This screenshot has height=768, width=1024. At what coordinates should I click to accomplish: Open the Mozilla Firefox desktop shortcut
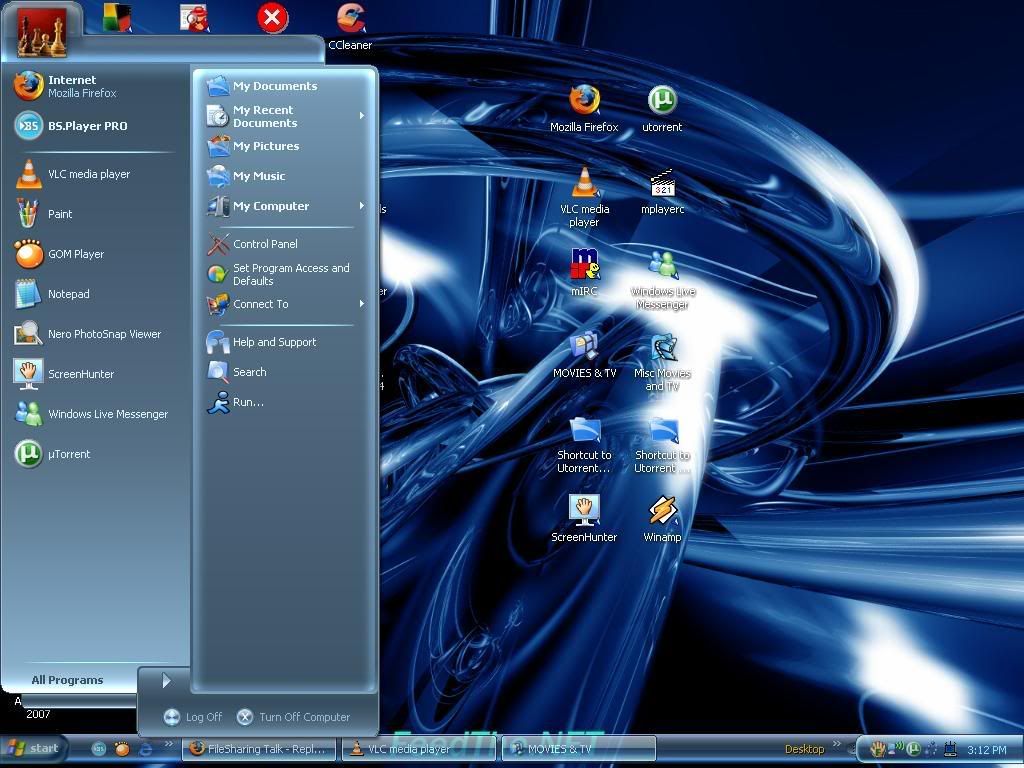pyautogui.click(x=584, y=109)
